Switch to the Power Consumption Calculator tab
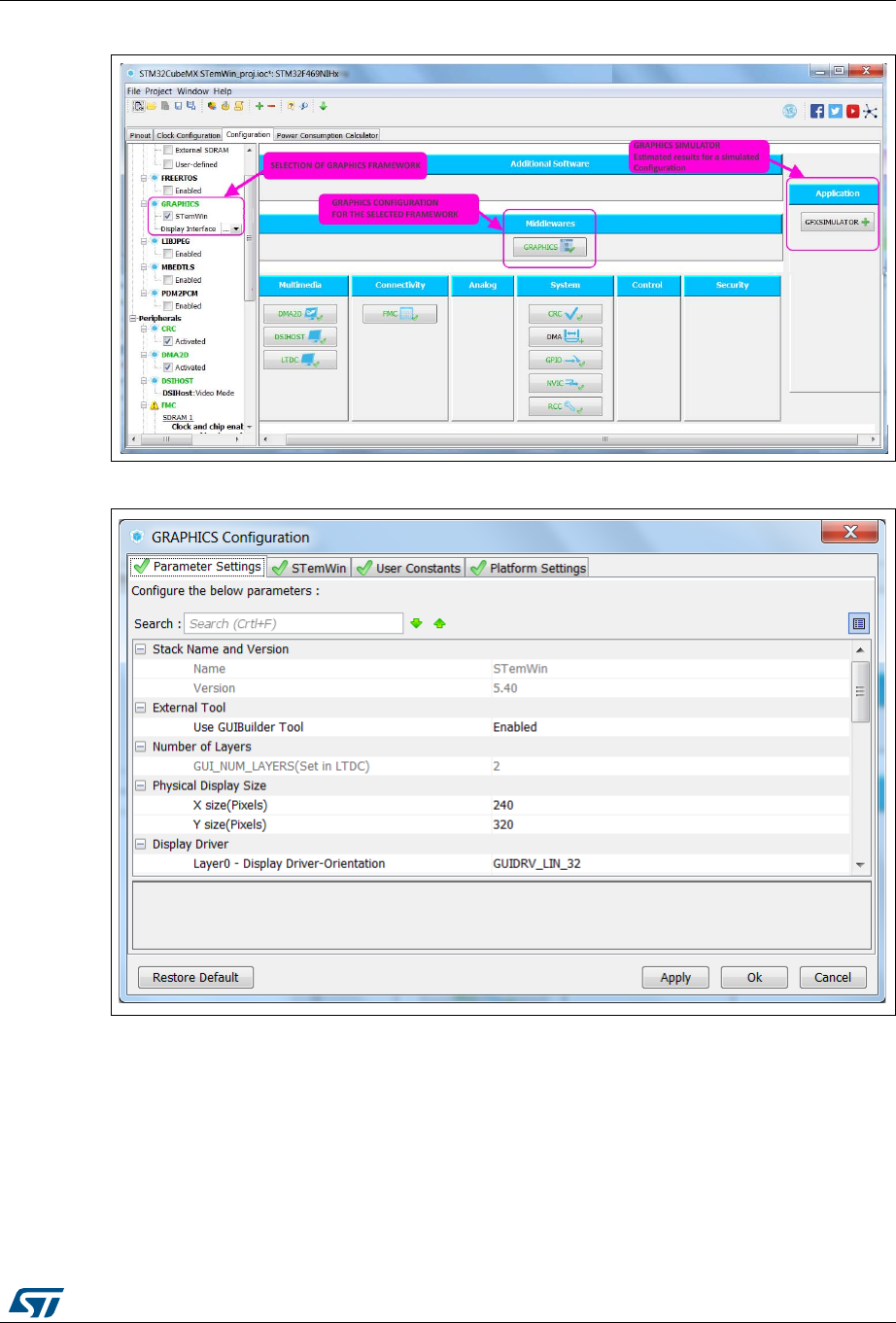The width and height of the screenshot is (896, 1323). [x=327, y=135]
